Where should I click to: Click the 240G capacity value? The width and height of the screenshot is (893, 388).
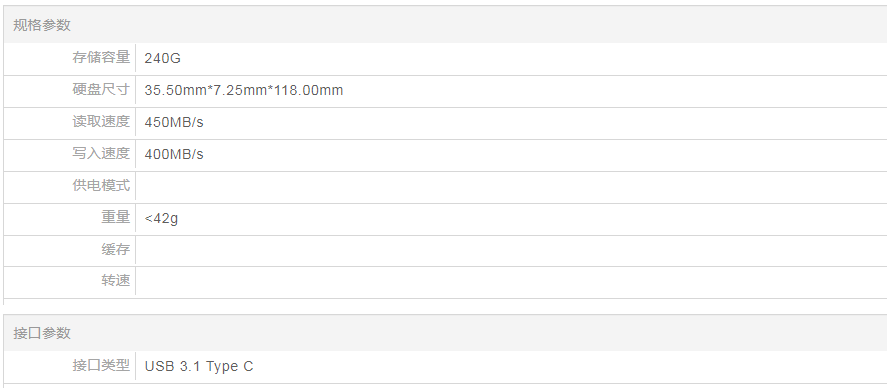[162, 58]
